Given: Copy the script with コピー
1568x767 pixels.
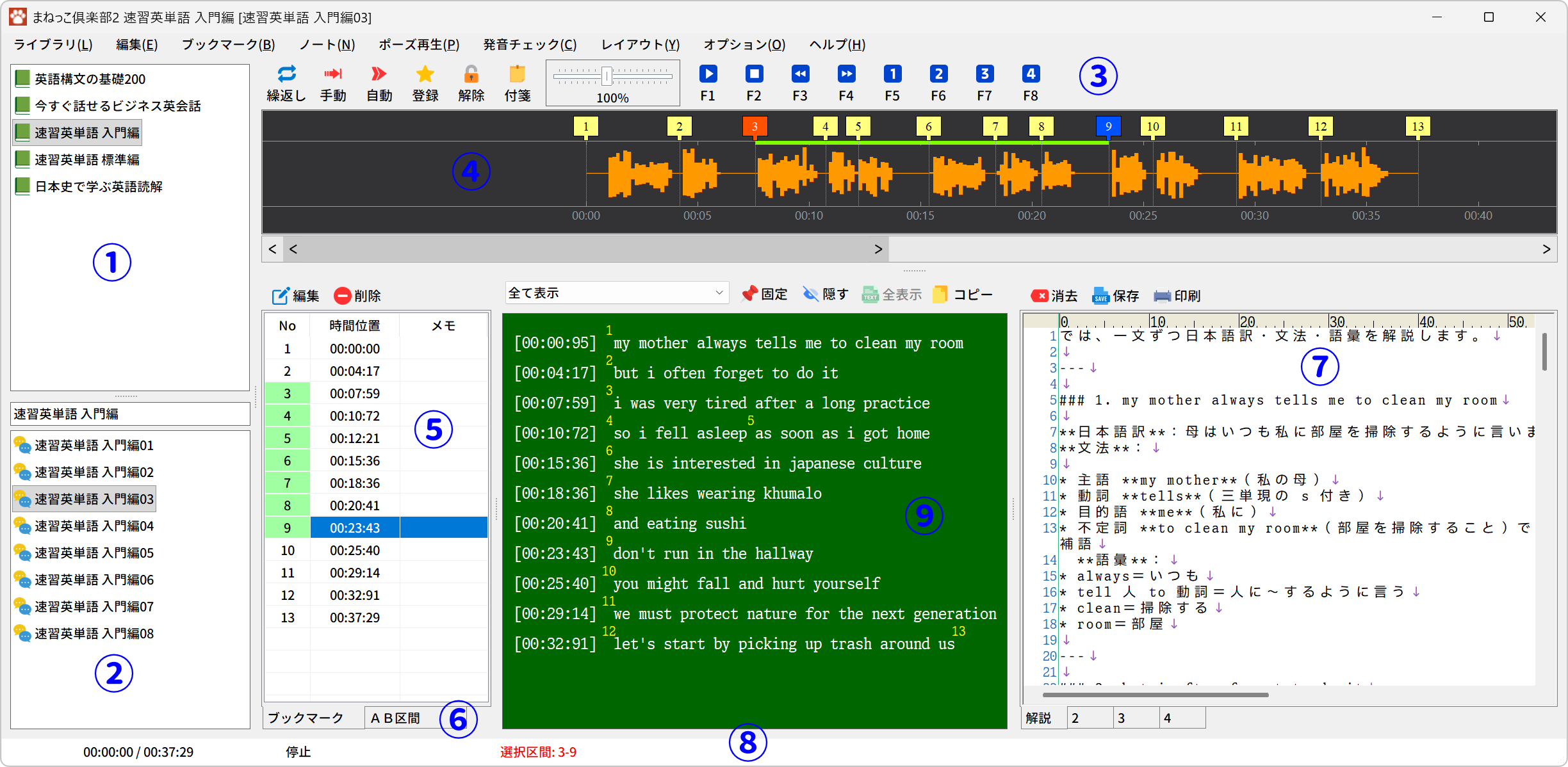Looking at the screenshot, I should coord(963,294).
